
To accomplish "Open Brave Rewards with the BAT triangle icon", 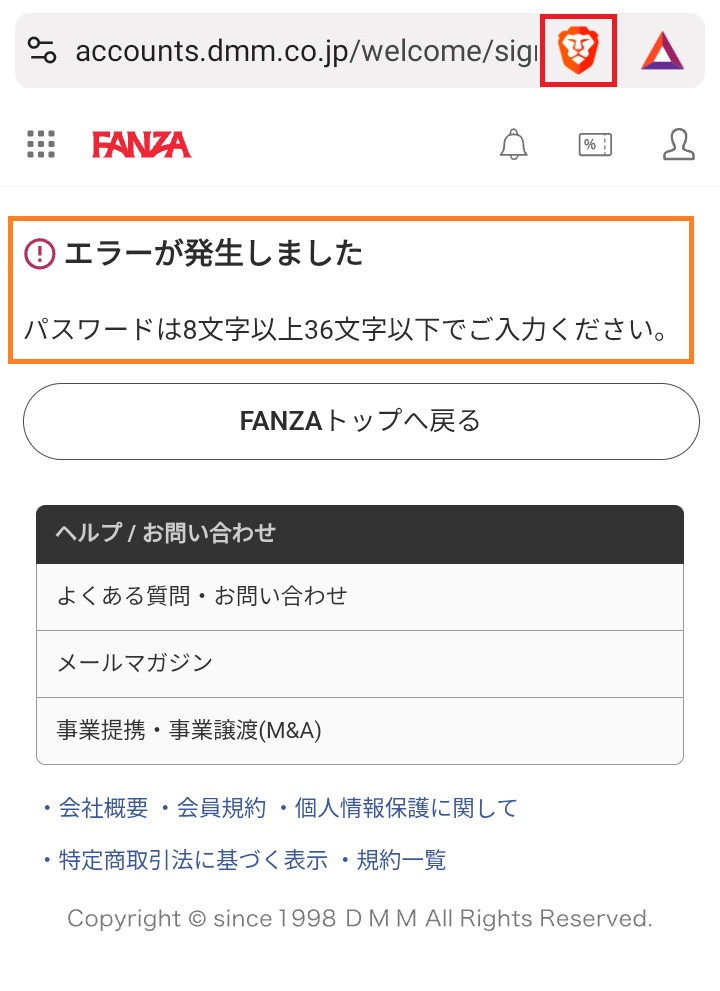I will click(x=663, y=50).
